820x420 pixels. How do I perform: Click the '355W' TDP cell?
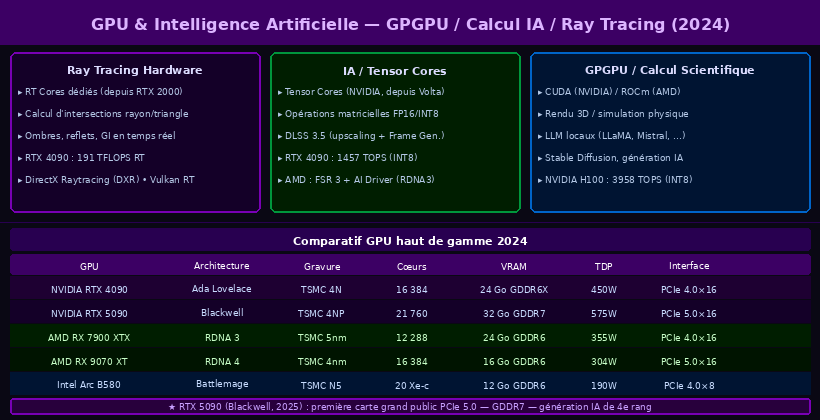(604, 338)
